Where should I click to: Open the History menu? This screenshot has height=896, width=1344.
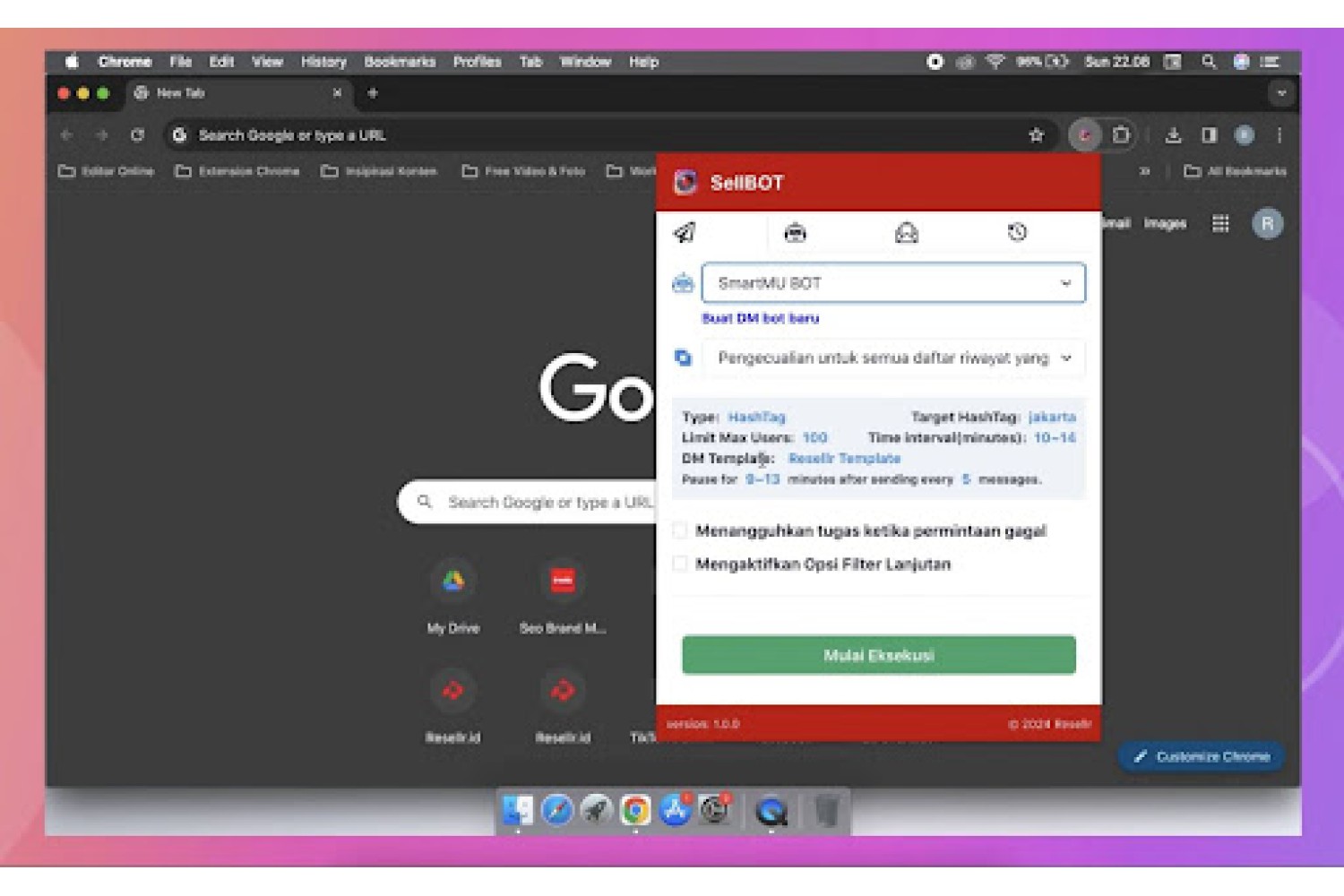pos(323,62)
